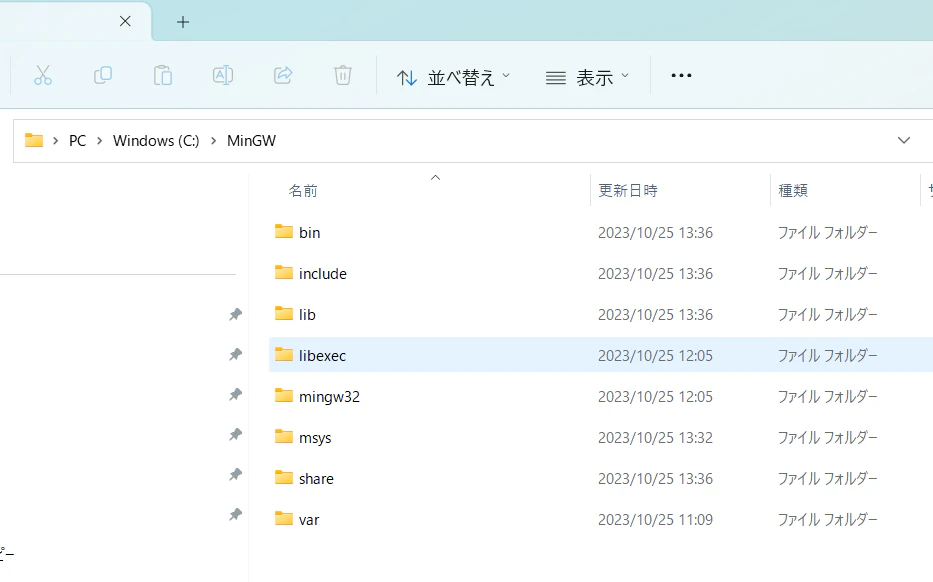Click Windows (C:) in breadcrumb path
This screenshot has width=933, height=582.
156,141
